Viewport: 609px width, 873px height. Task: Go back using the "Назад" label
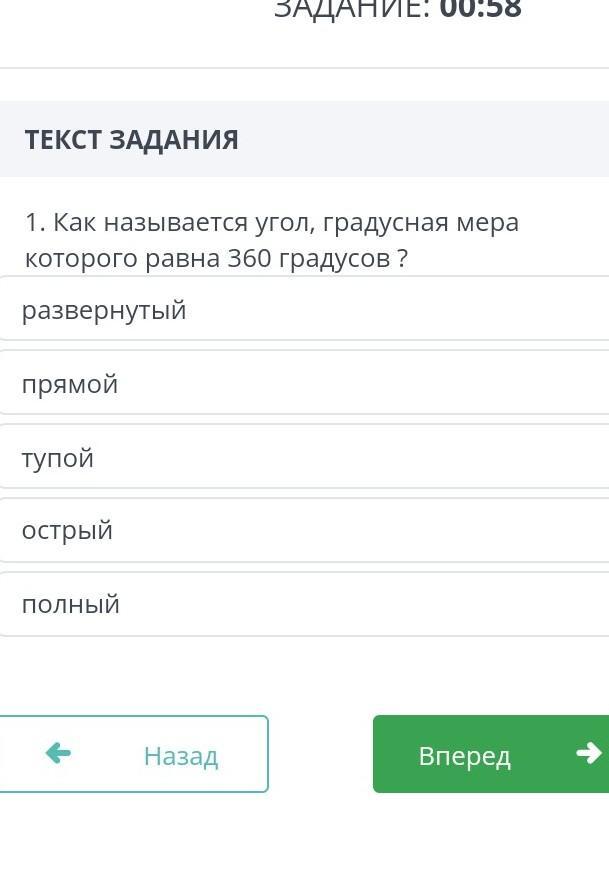pyautogui.click(x=181, y=755)
